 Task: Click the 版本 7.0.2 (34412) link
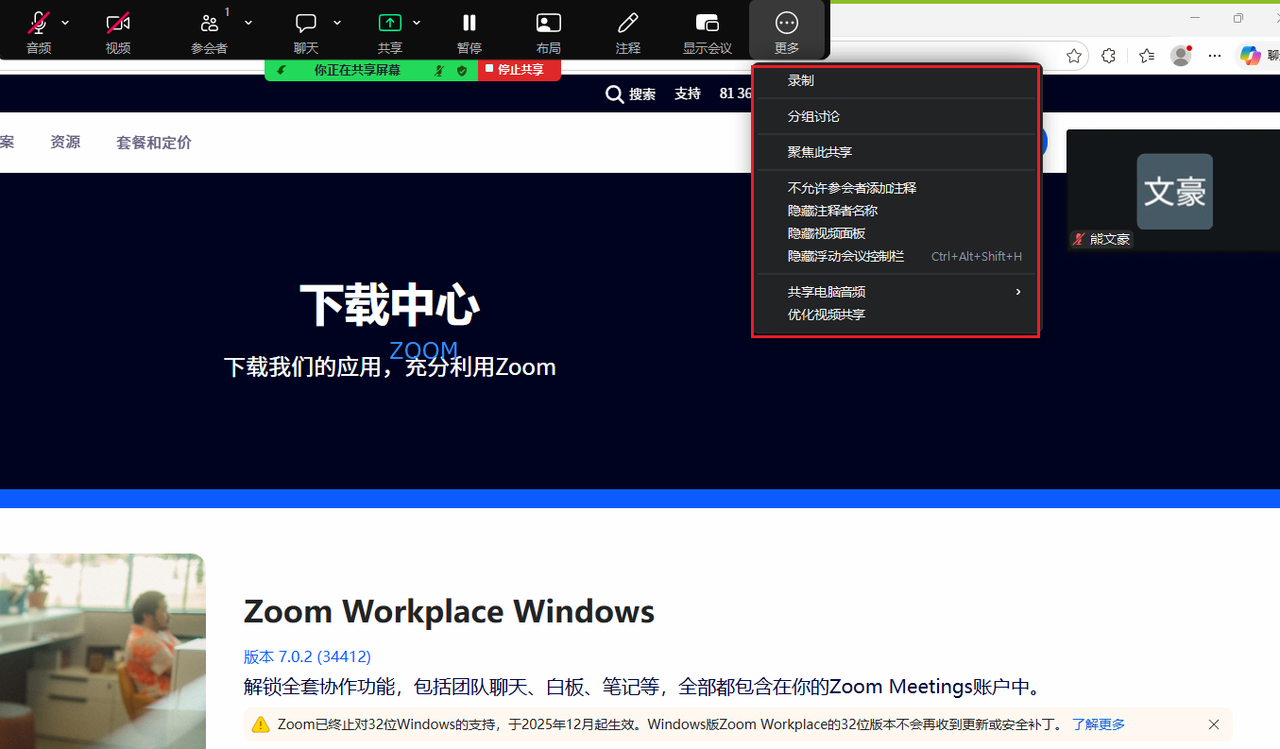[x=307, y=656]
